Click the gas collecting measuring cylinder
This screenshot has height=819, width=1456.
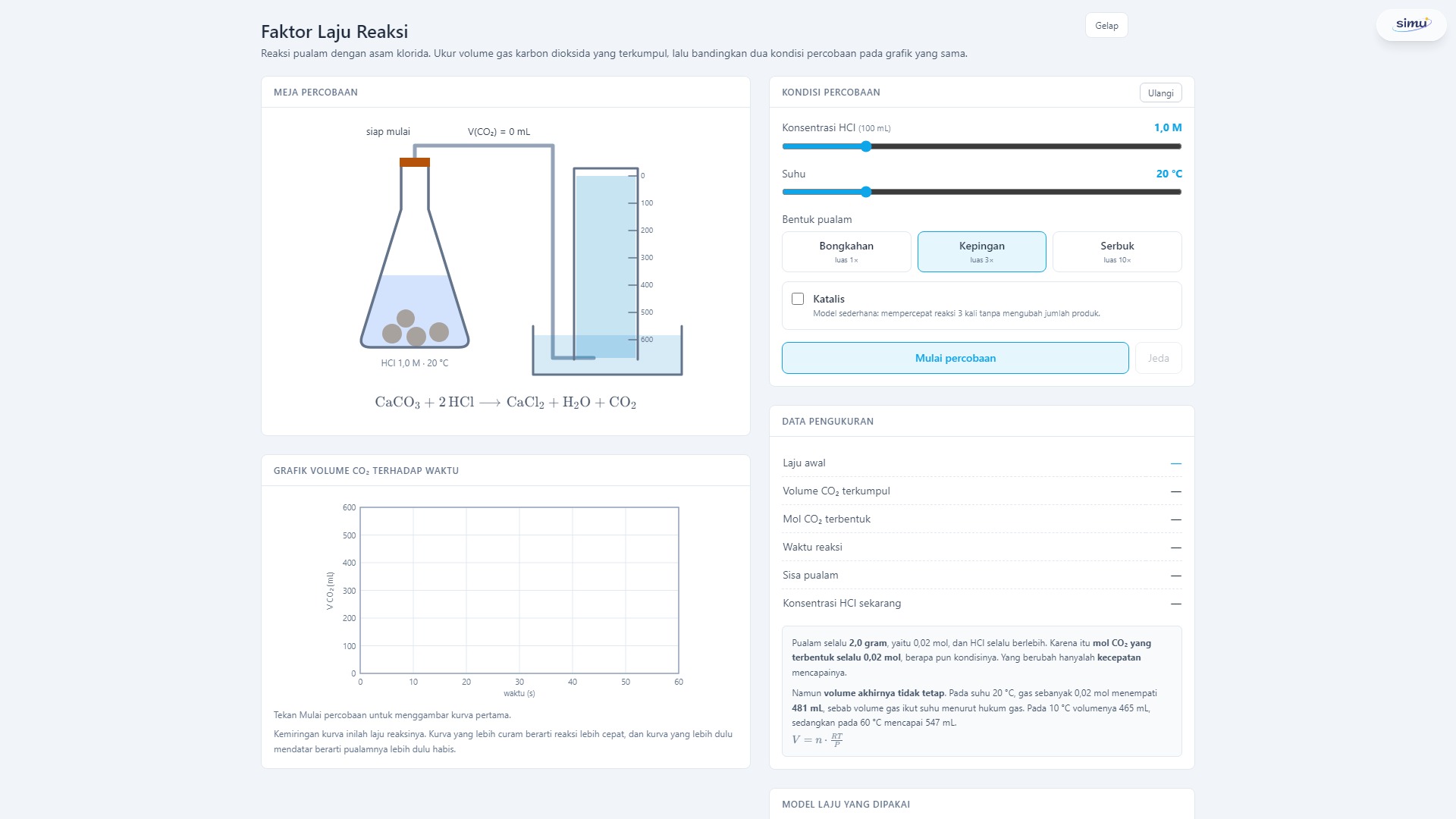605,263
